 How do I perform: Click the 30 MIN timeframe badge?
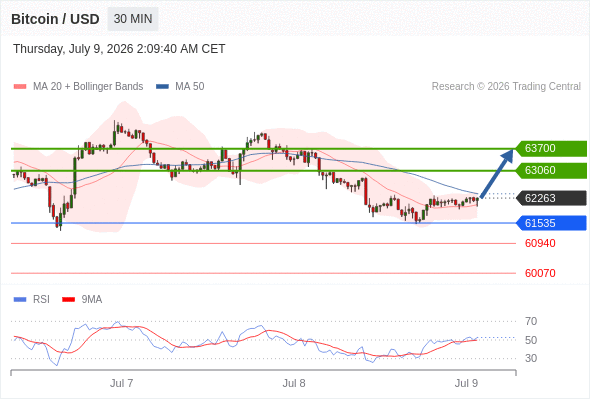tap(133, 19)
